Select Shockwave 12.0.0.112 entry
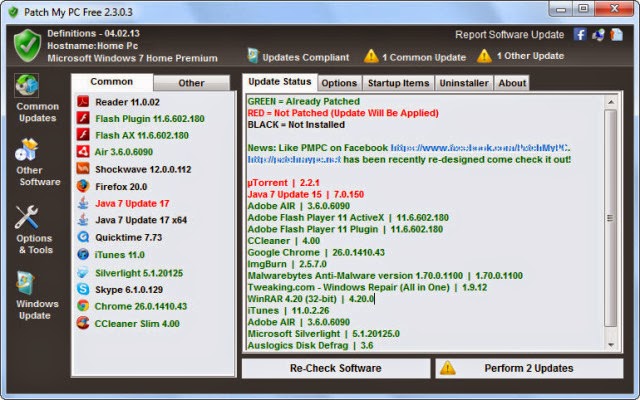 (143, 169)
